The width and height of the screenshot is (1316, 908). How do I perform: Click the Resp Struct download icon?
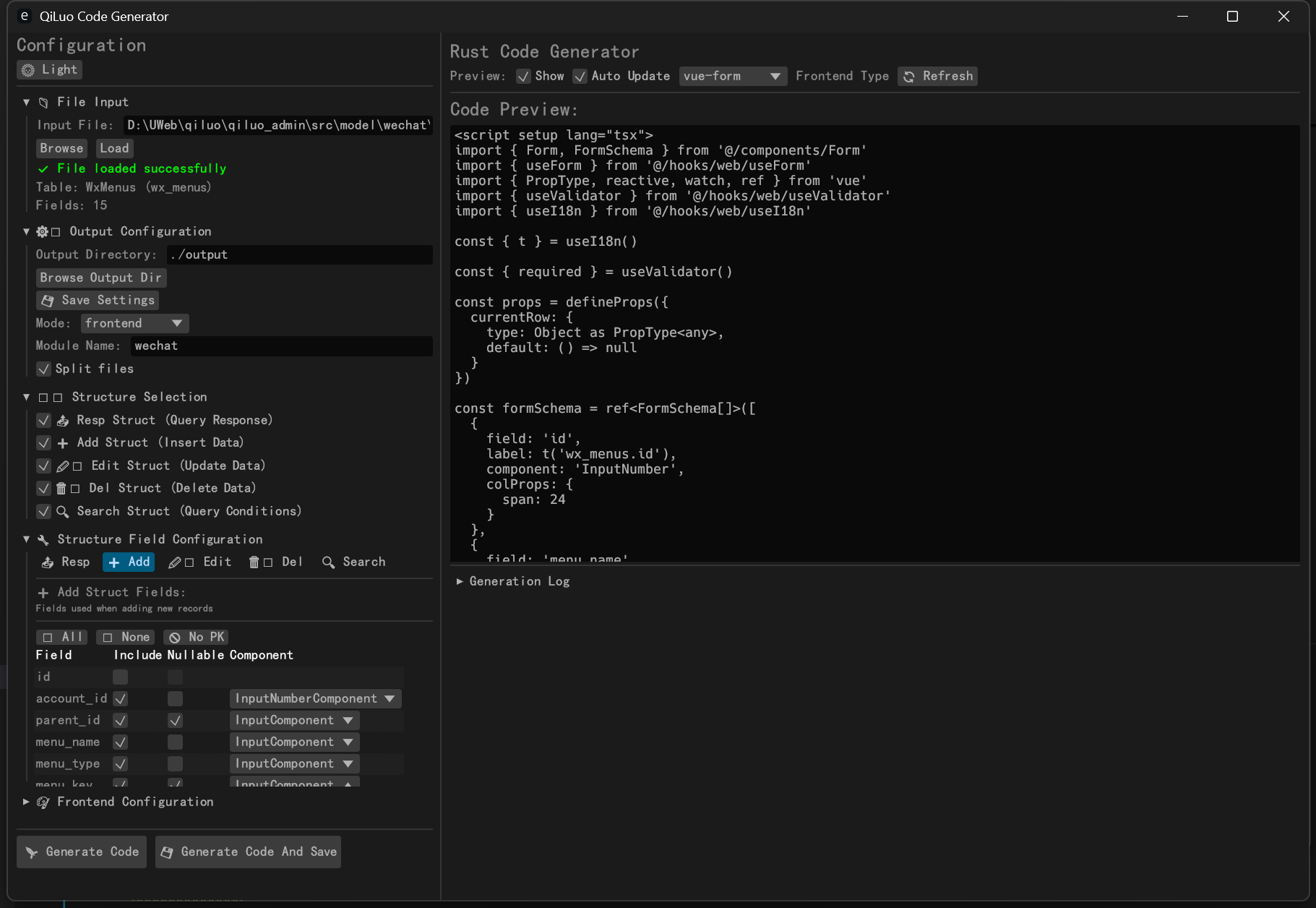pyautogui.click(x=63, y=421)
